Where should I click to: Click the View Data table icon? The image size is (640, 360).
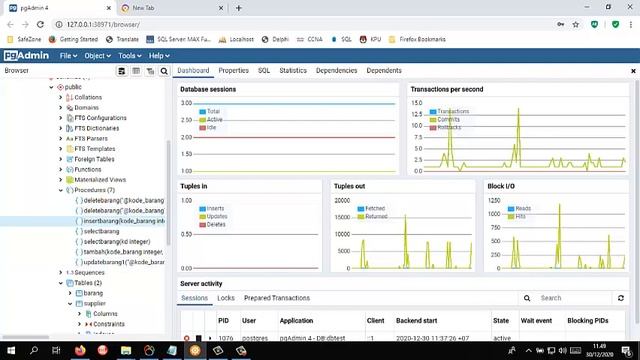(136, 71)
